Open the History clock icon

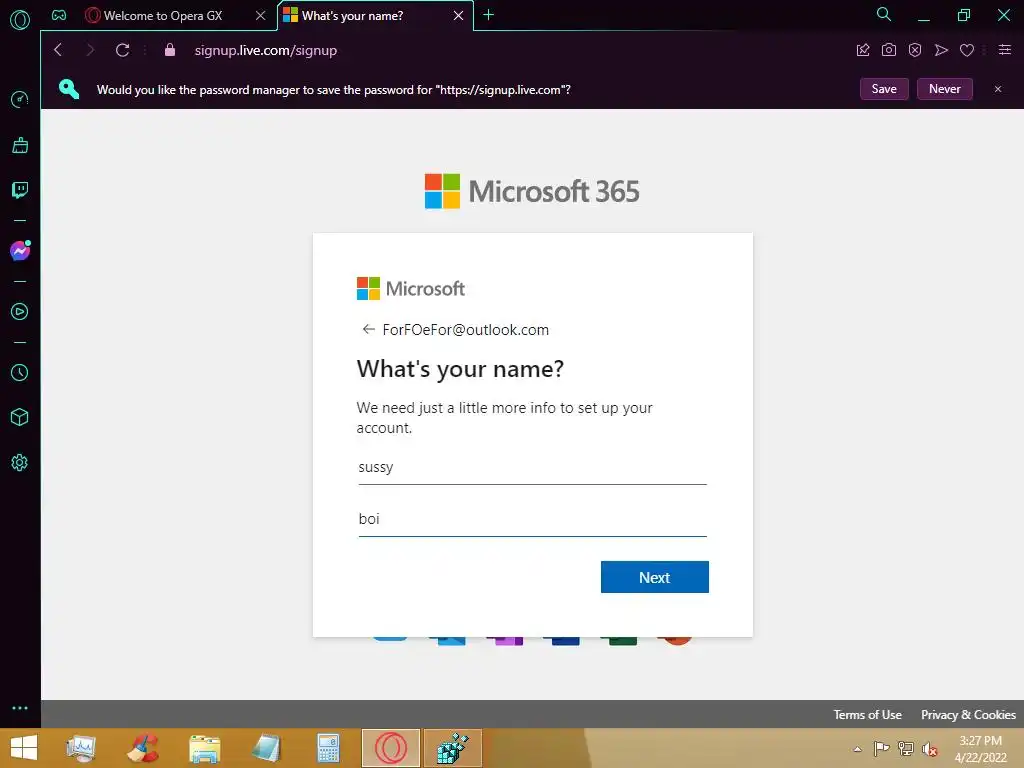[x=20, y=372]
